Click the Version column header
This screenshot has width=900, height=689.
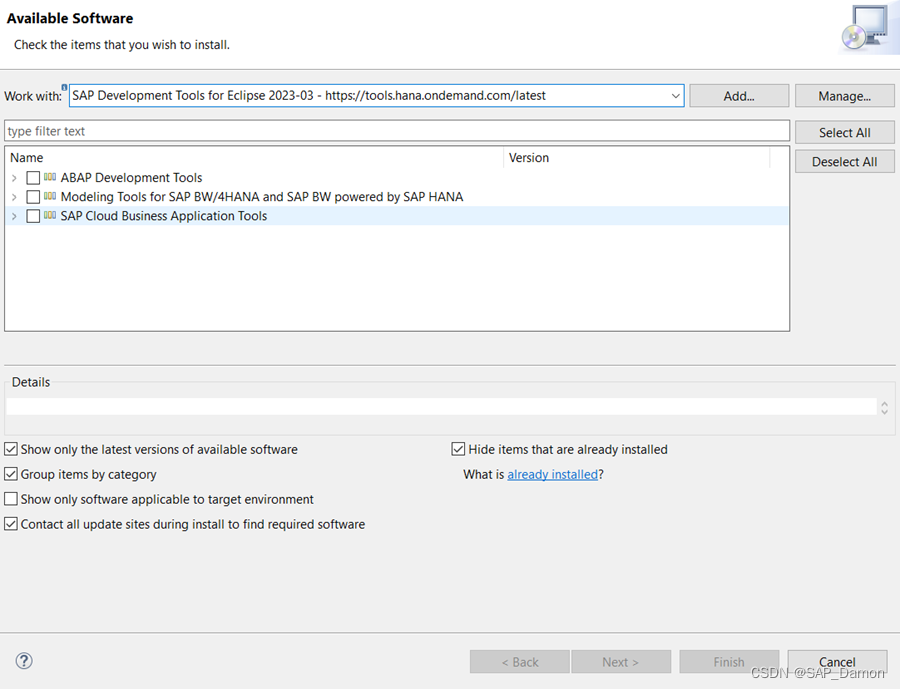[637, 157]
